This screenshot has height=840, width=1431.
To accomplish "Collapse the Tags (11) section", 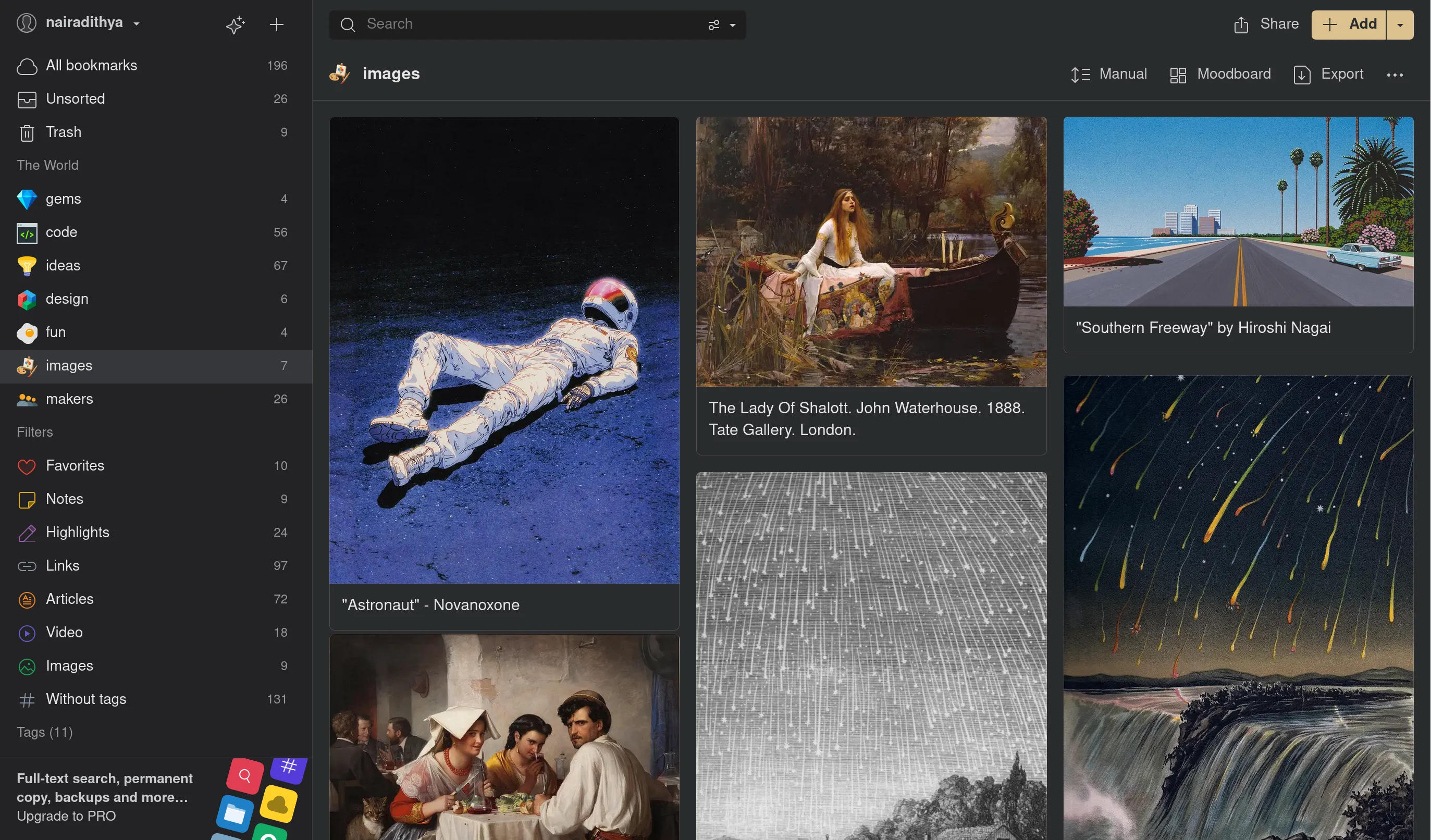I will (44, 732).
